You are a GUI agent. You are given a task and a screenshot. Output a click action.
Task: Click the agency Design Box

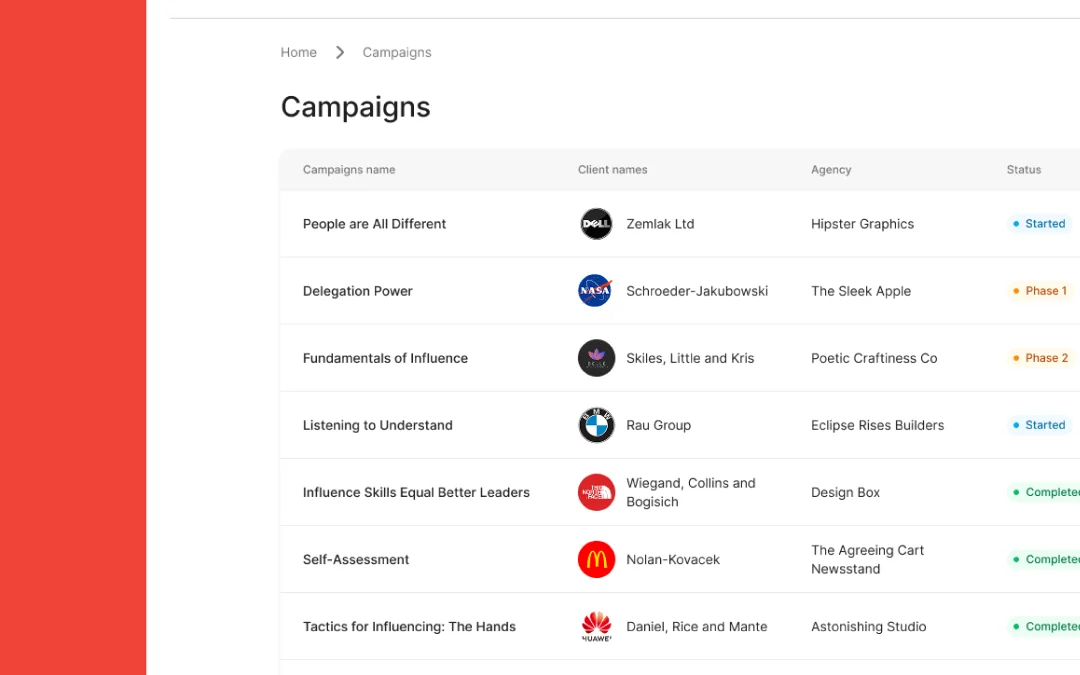845,492
